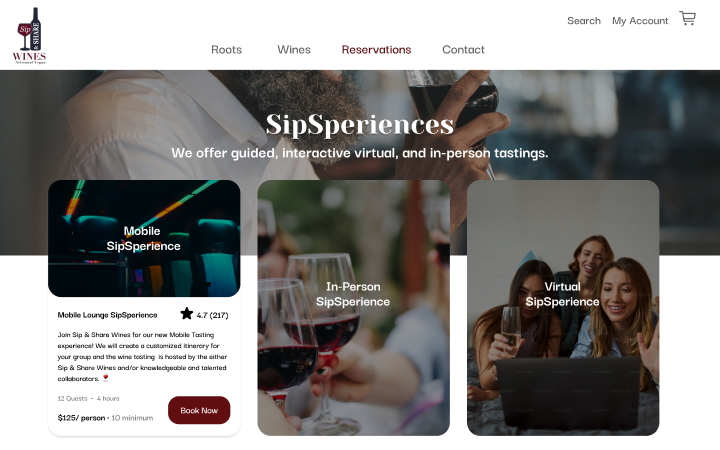Select the Virtual SipSperience card
Viewport: 720px width, 450px height.
[x=563, y=308]
